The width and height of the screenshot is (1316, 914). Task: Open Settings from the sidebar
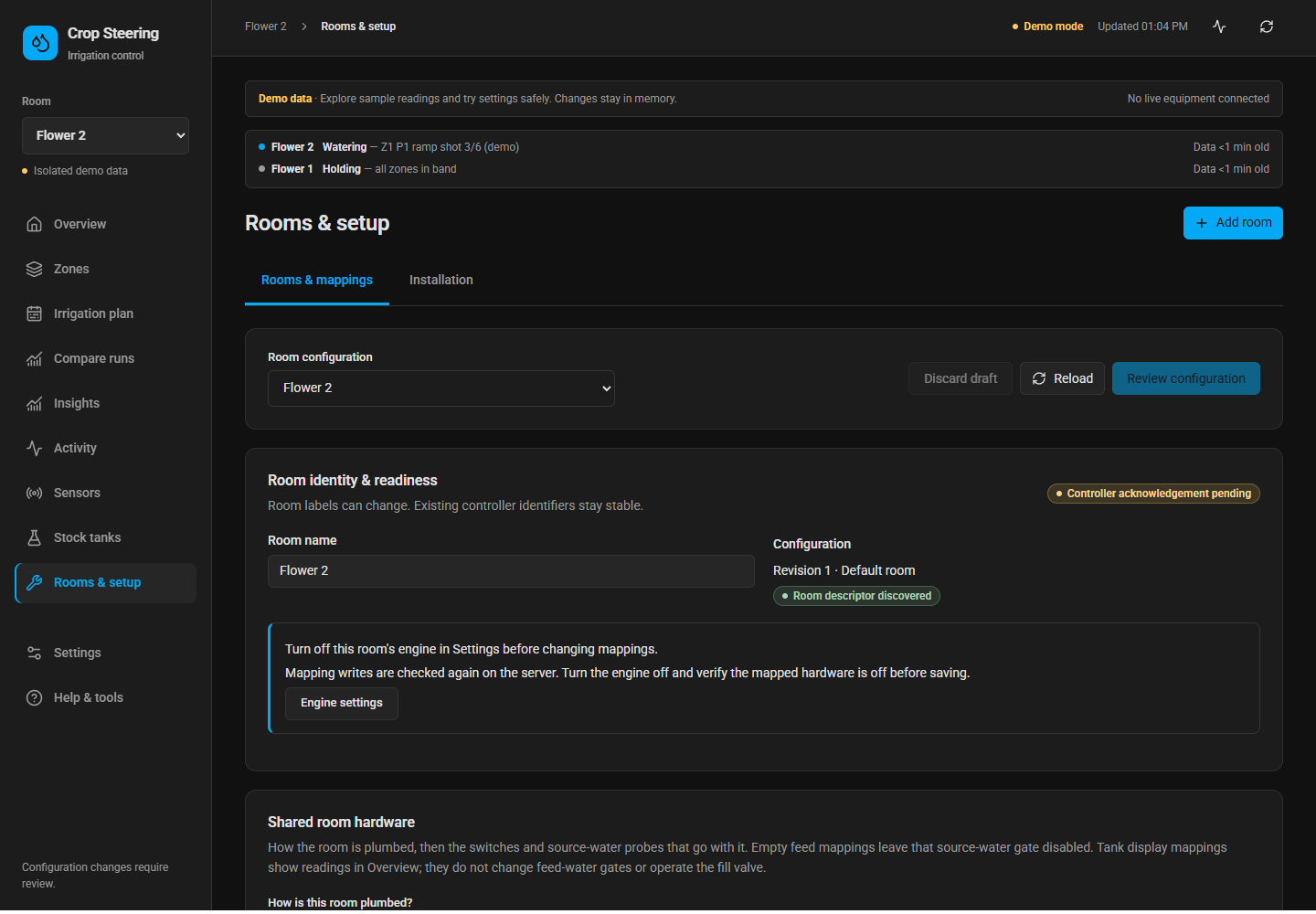tap(106, 653)
